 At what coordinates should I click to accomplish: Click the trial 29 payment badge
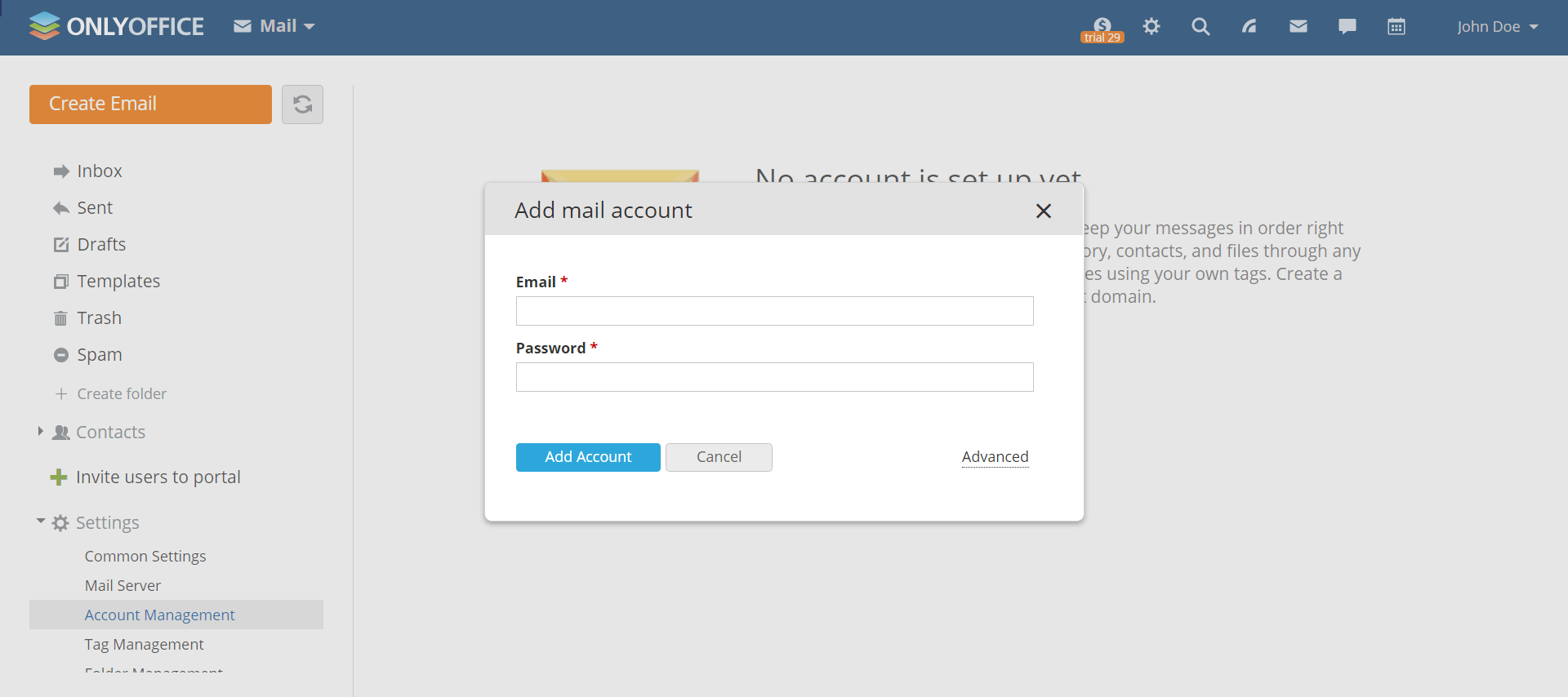pyautogui.click(x=1102, y=30)
